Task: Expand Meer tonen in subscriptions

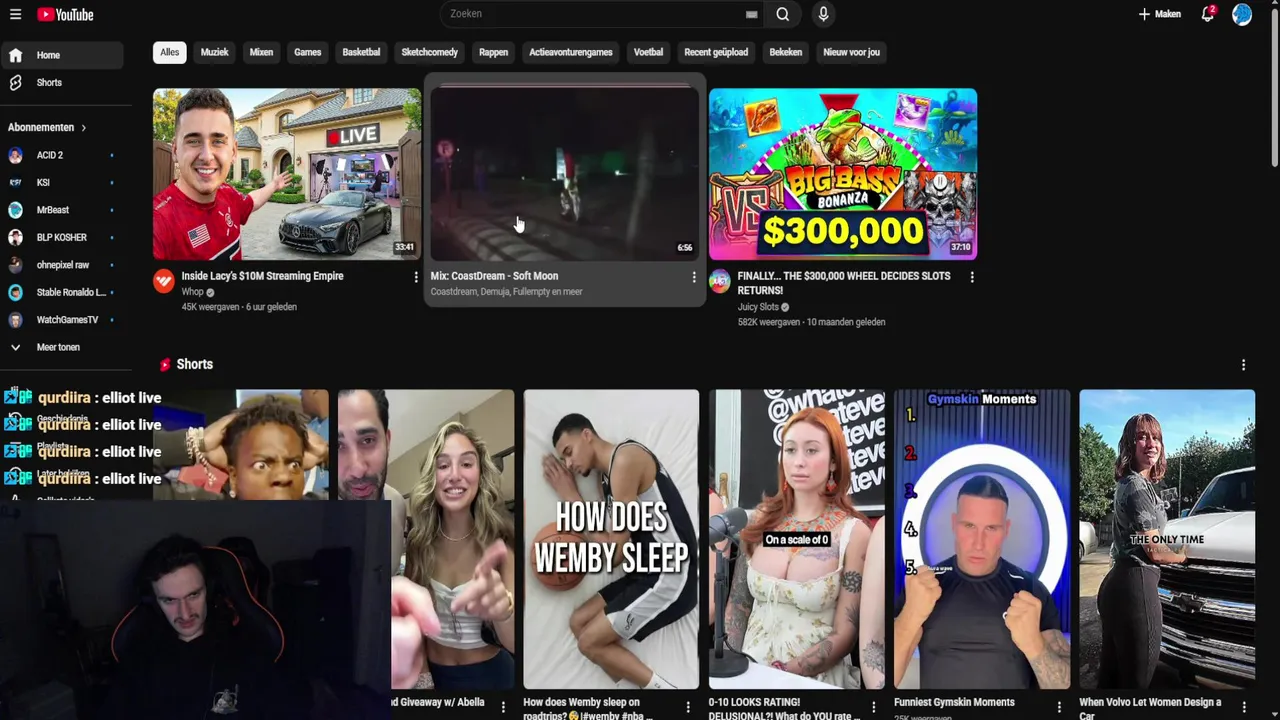Action: pos(62,347)
